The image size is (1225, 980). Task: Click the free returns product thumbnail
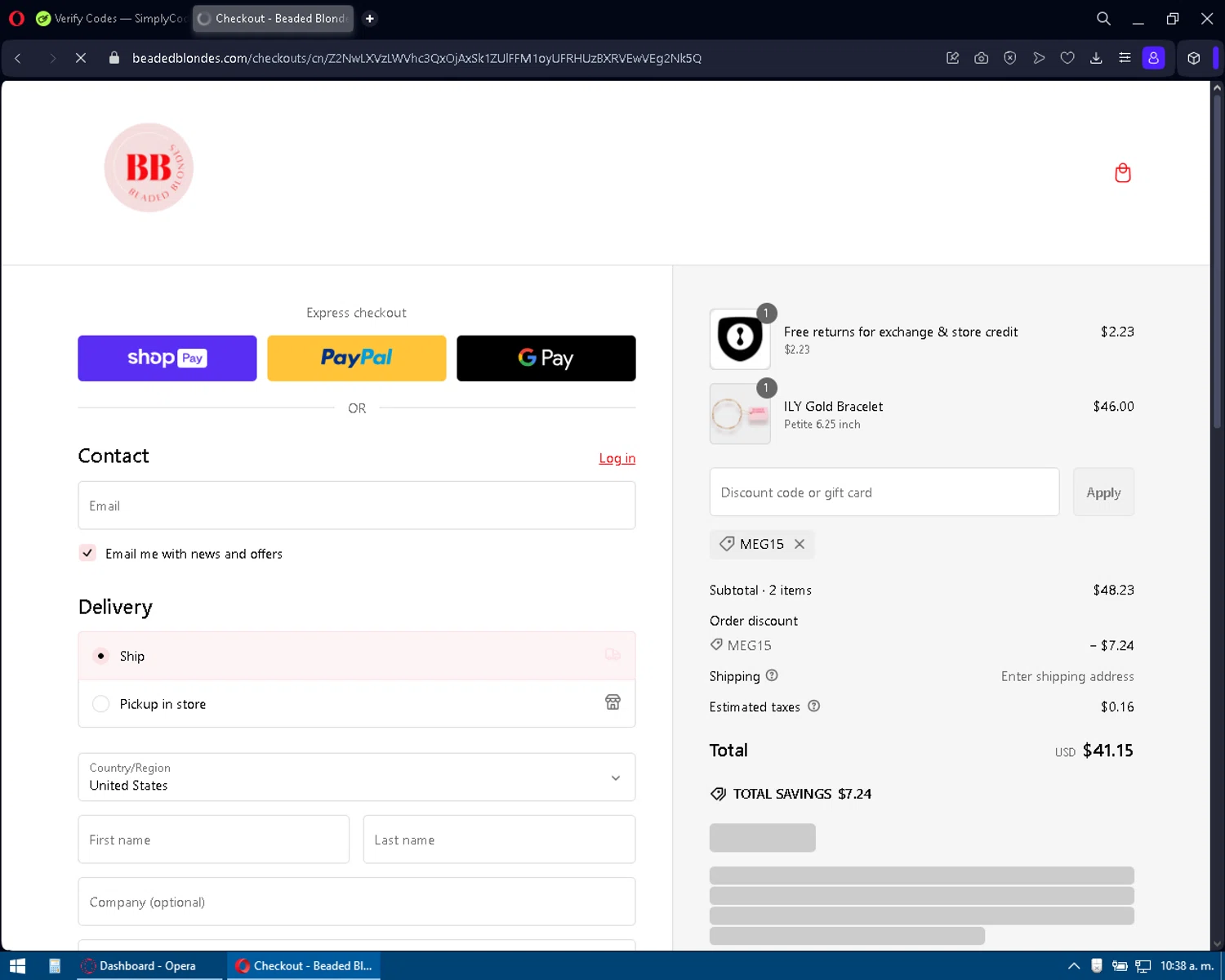click(740, 339)
